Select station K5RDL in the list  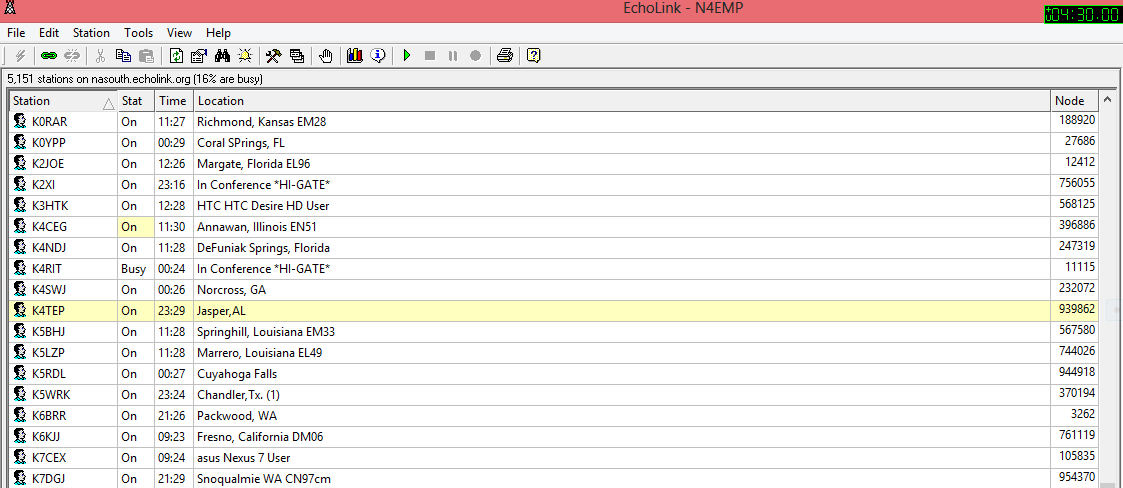tap(49, 373)
